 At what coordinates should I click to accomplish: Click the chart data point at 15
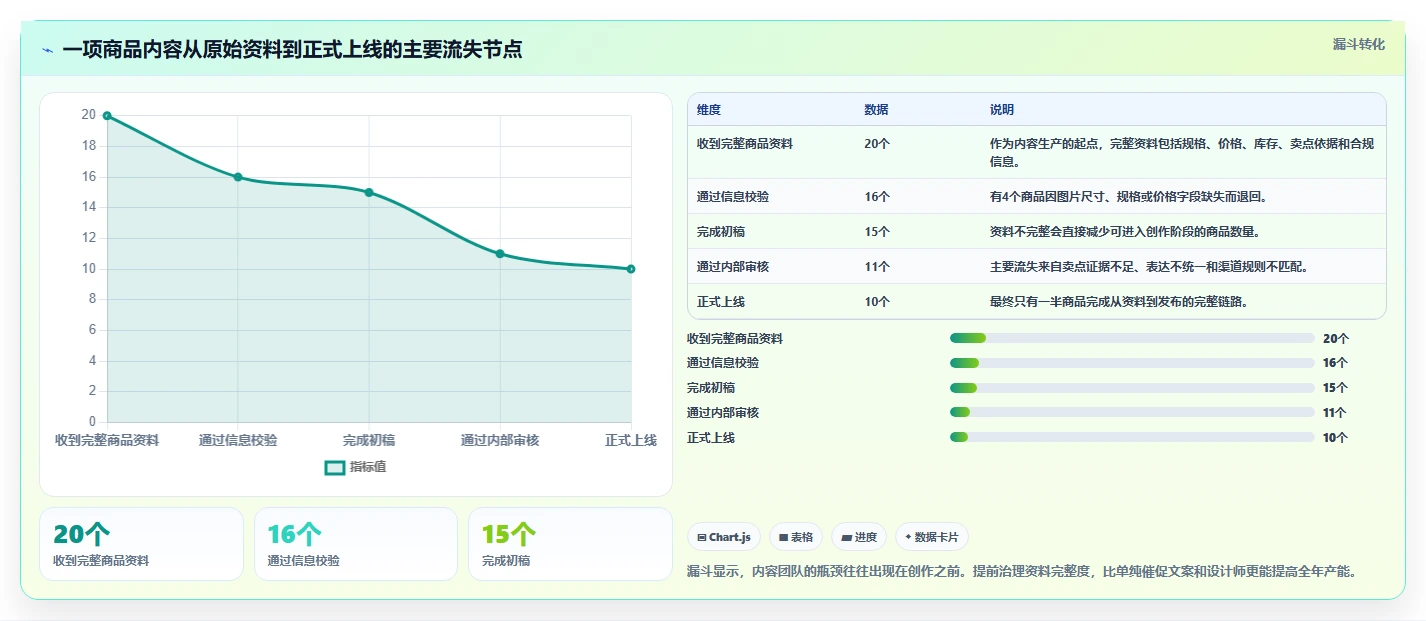coord(369,192)
